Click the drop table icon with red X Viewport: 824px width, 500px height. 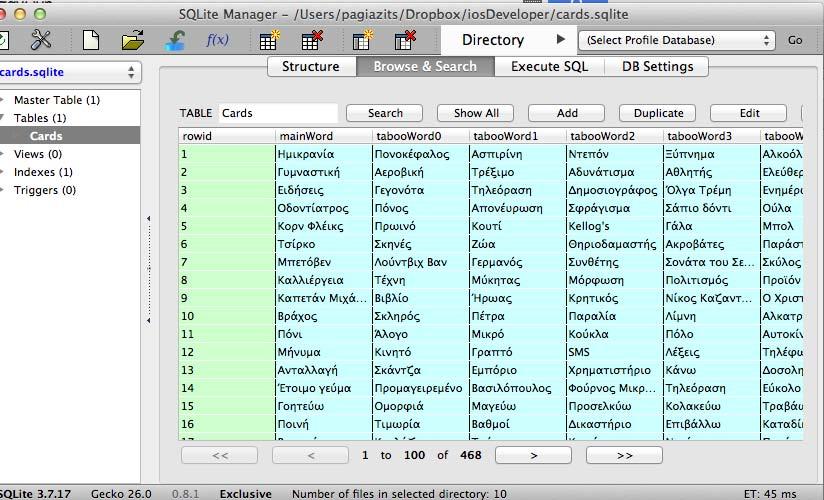click(312, 40)
